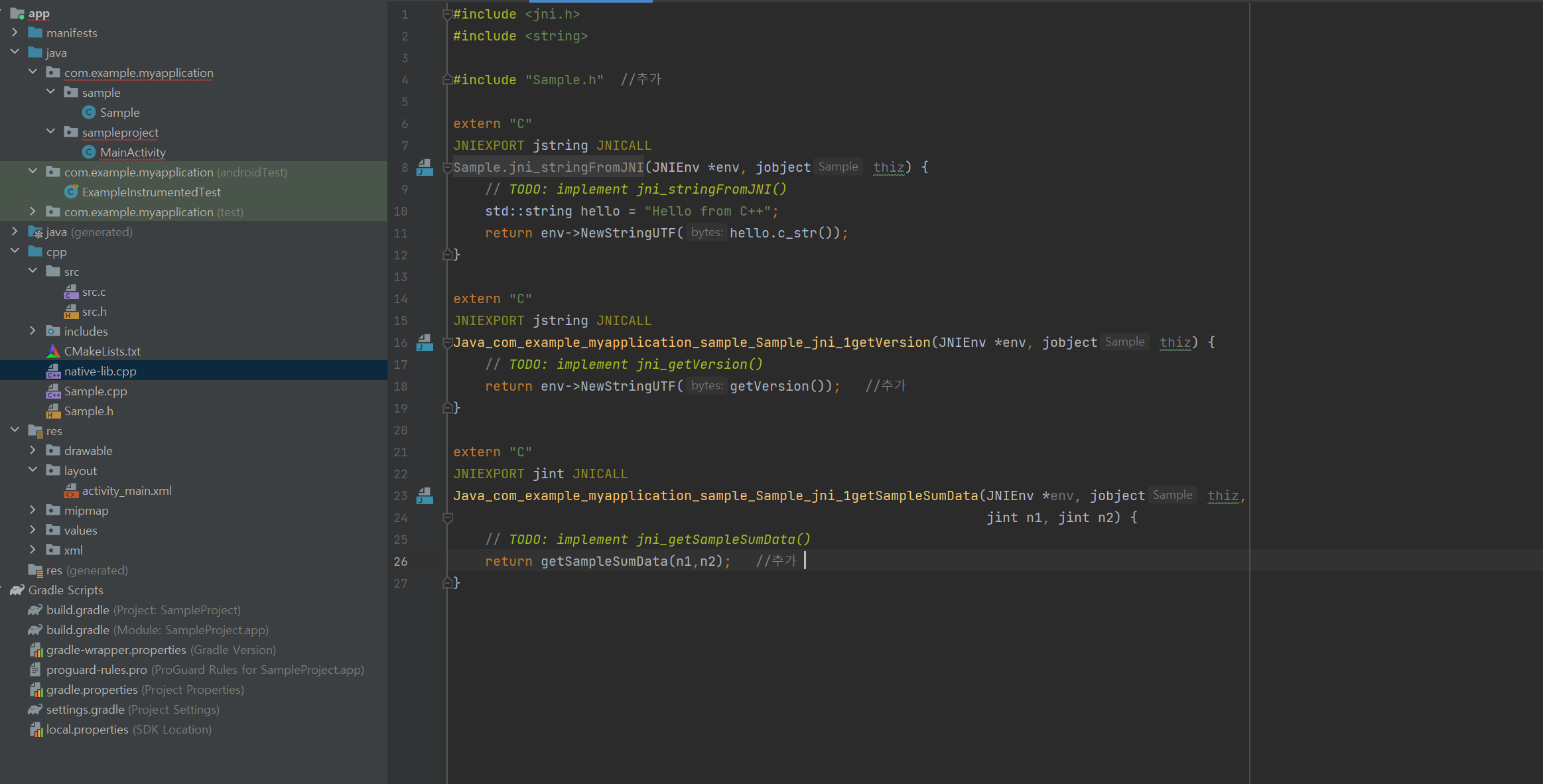Select native-lib.cpp in project tree
Image resolution: width=1543 pixels, height=784 pixels.
100,371
